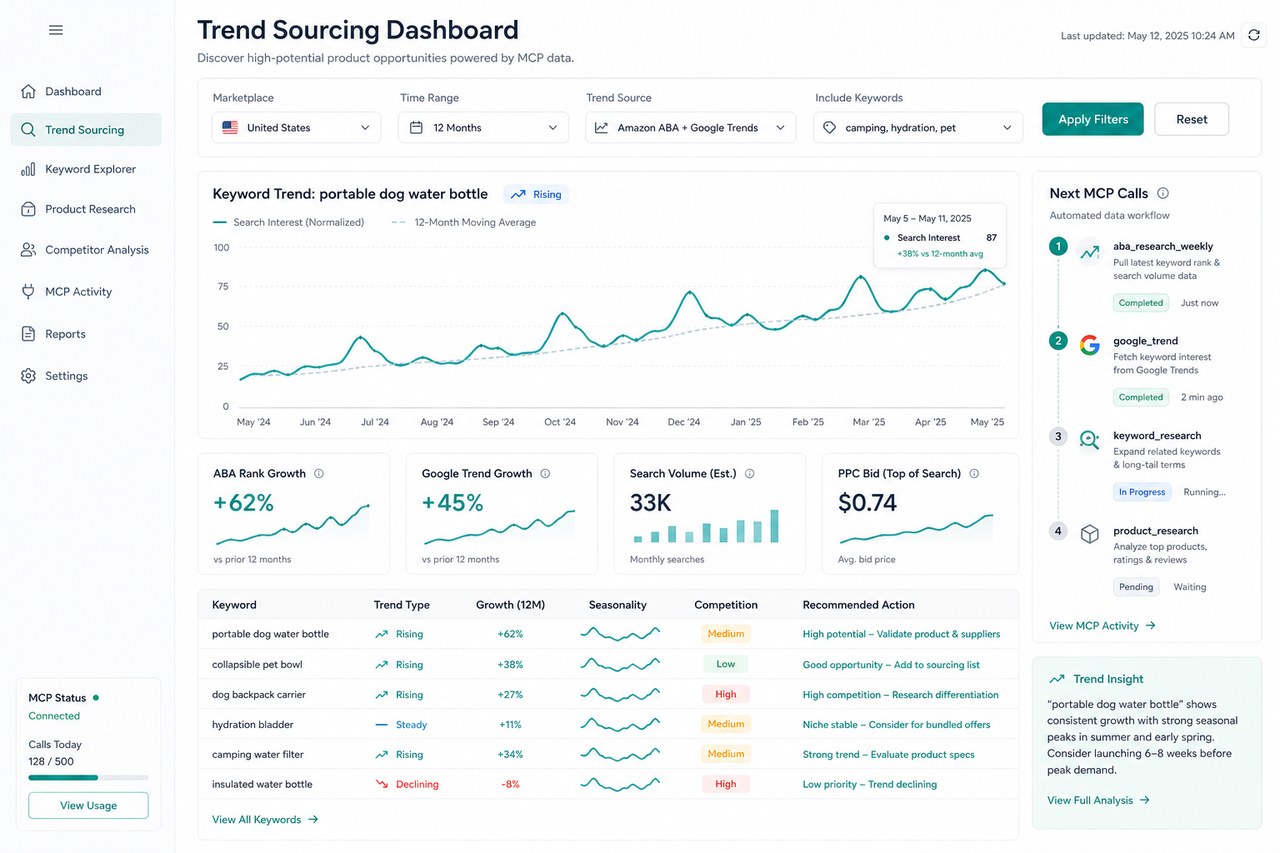
Task: Click info icon beside ABA Rank Growth
Action: click(x=319, y=474)
